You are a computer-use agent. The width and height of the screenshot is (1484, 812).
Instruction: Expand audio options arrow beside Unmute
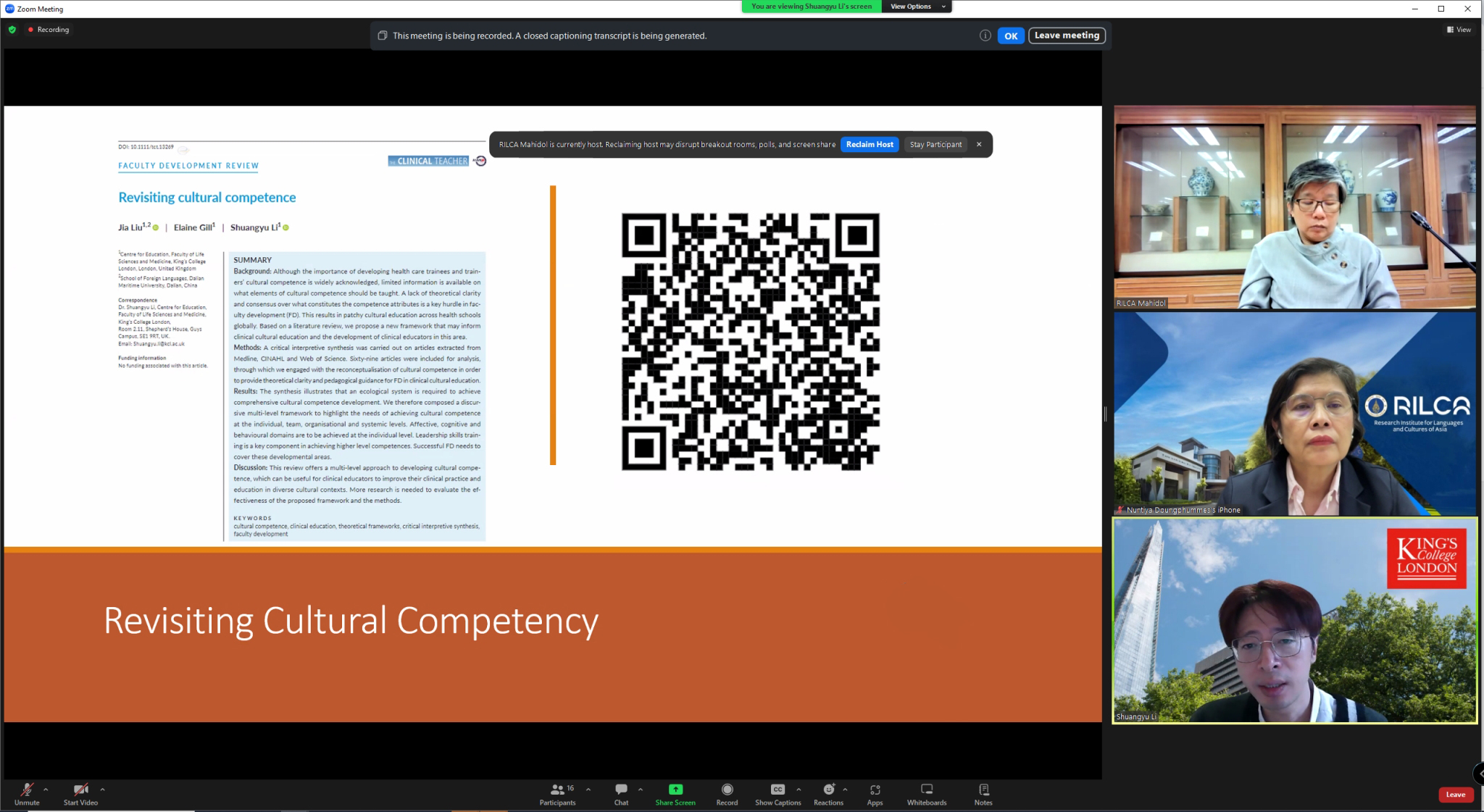46,790
